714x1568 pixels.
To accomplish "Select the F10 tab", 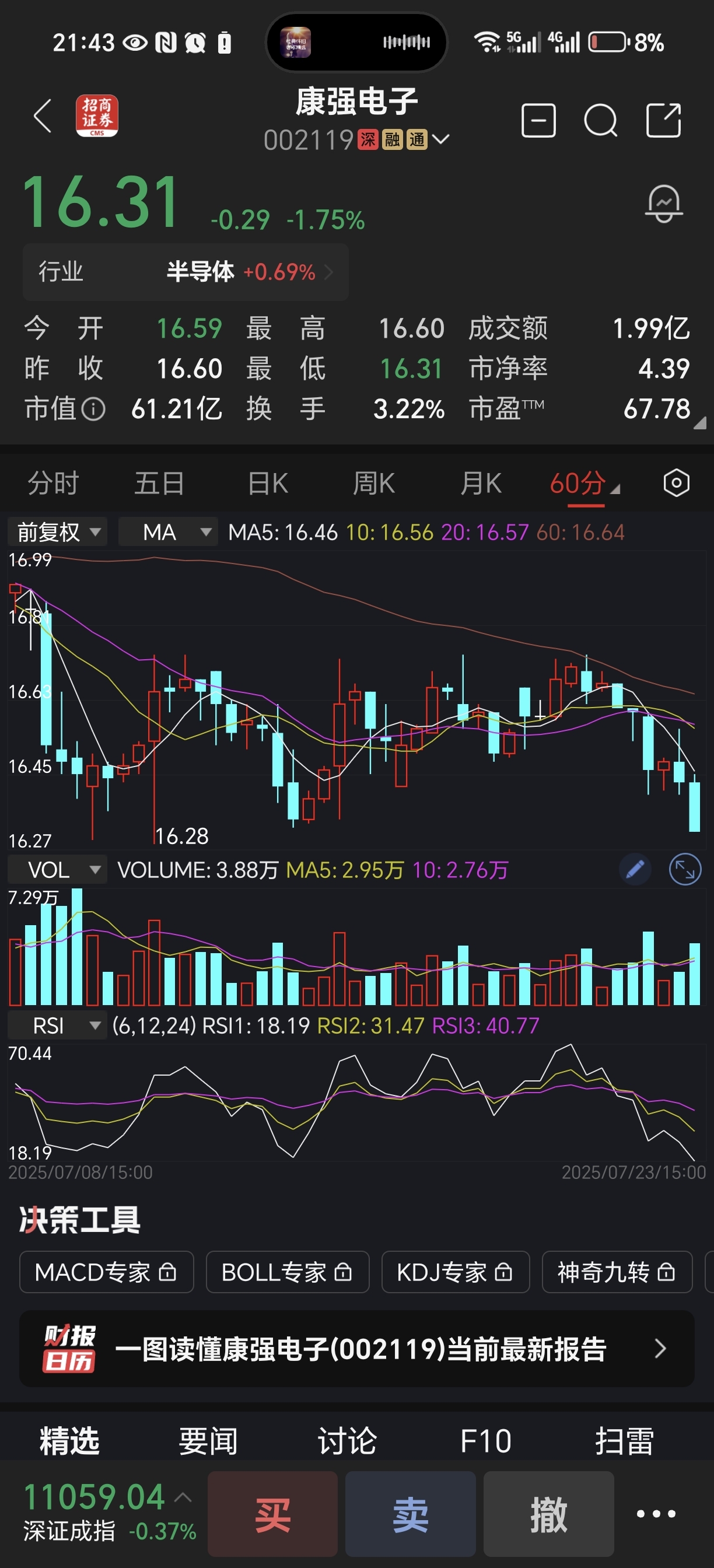I will pyautogui.click(x=486, y=1441).
